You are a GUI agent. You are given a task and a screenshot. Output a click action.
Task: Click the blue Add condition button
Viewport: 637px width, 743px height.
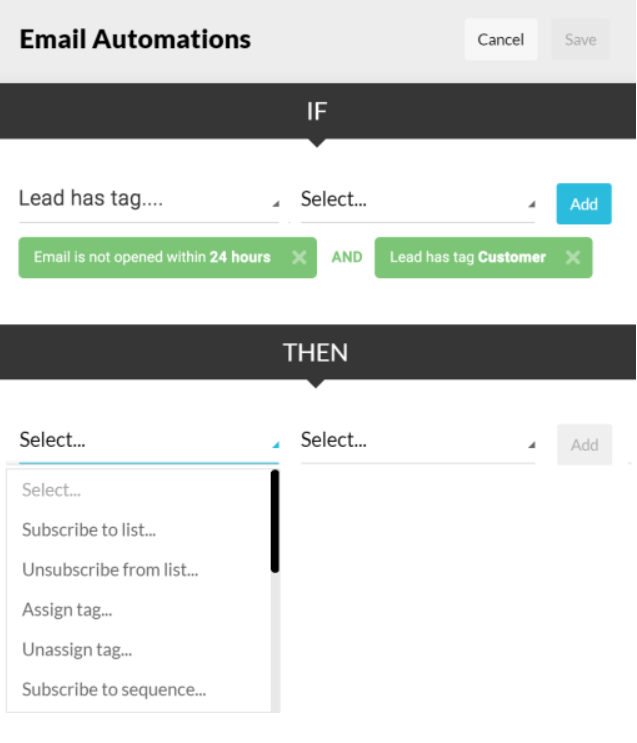click(584, 204)
